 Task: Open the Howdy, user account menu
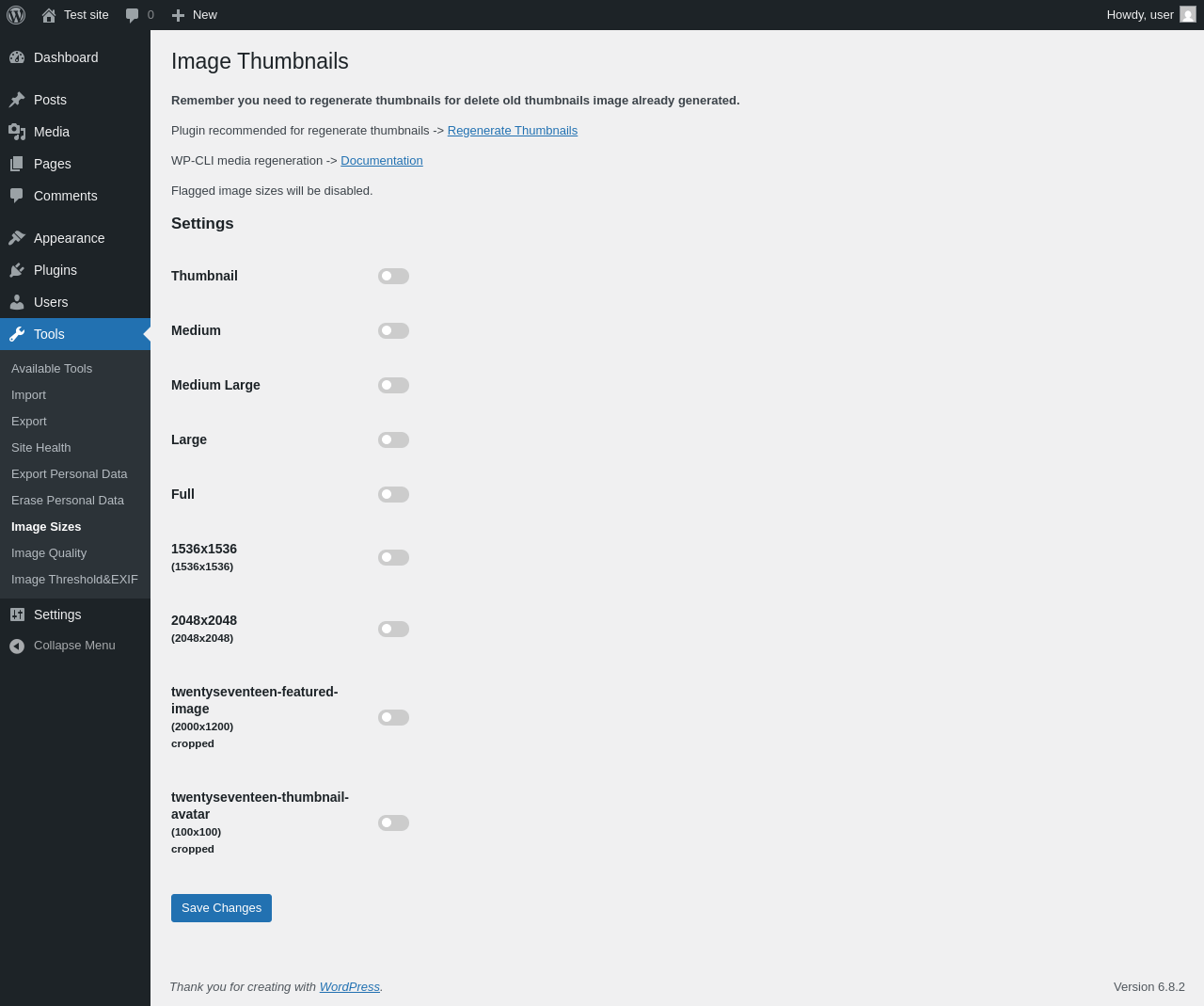pos(1149,15)
